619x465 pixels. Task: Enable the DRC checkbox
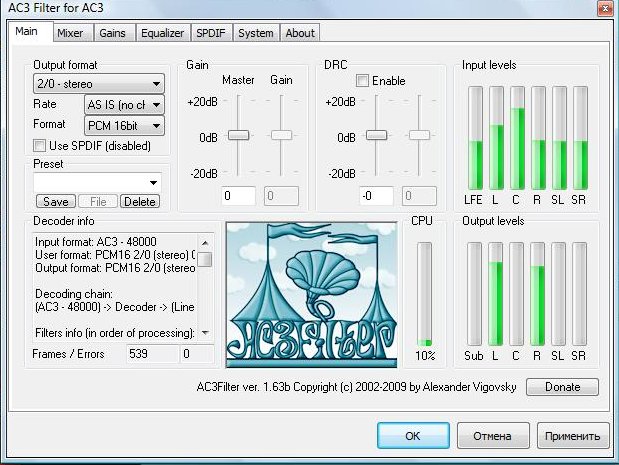pos(362,81)
